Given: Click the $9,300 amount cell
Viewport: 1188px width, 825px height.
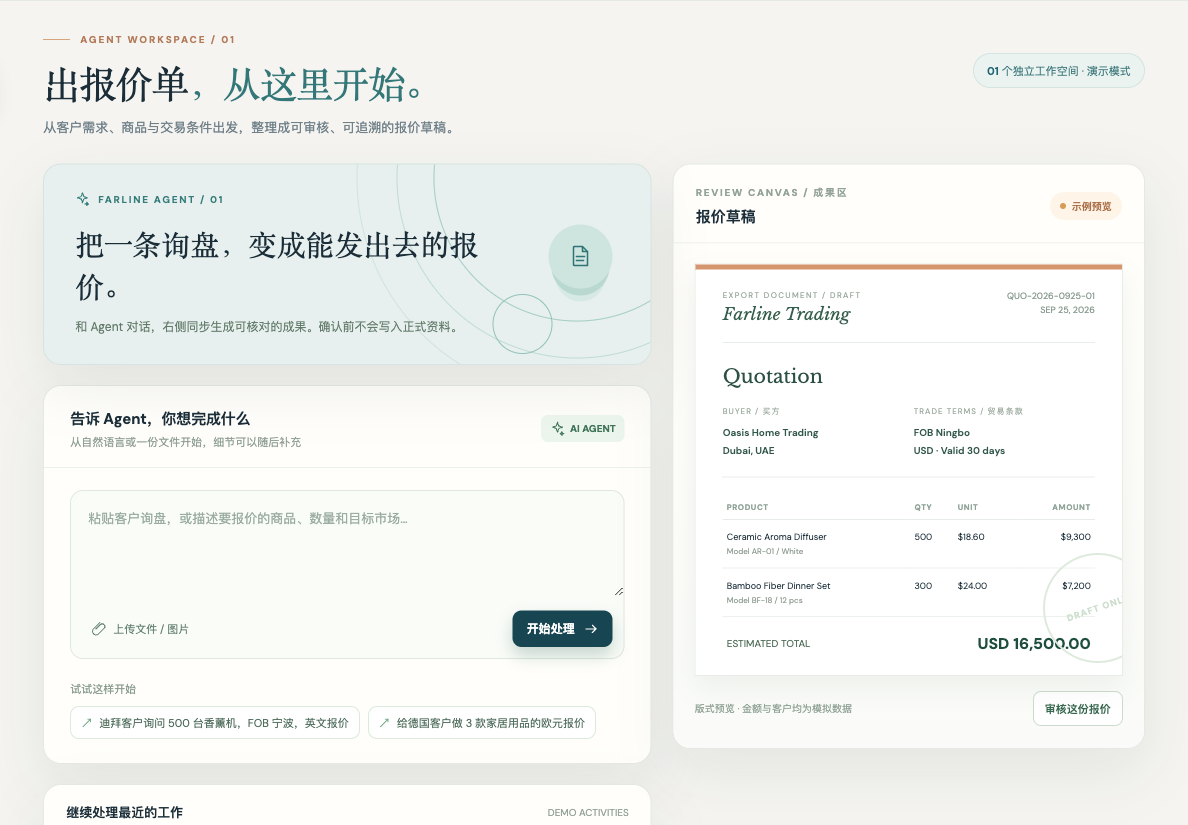Looking at the screenshot, I should (1076, 536).
